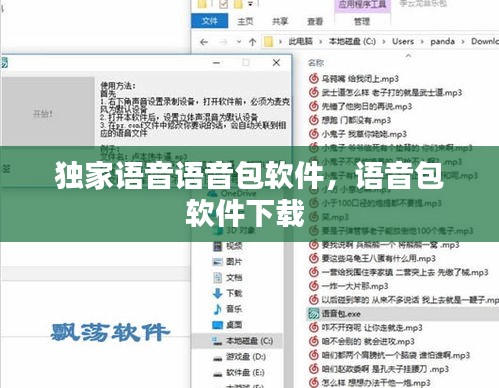Switch to the 共享 ribbon tab
The height and width of the screenshot is (388, 499).
pos(280,21)
